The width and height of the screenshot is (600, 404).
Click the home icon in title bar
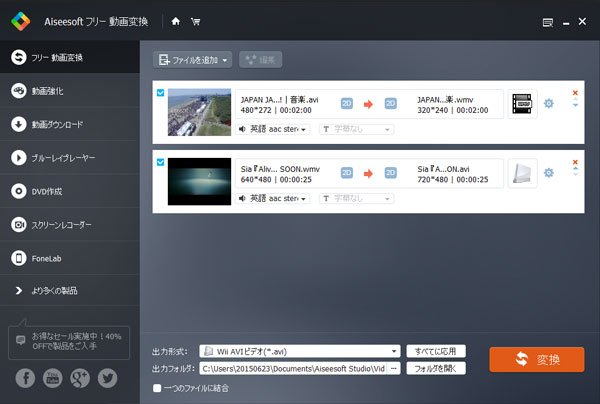[x=176, y=21]
